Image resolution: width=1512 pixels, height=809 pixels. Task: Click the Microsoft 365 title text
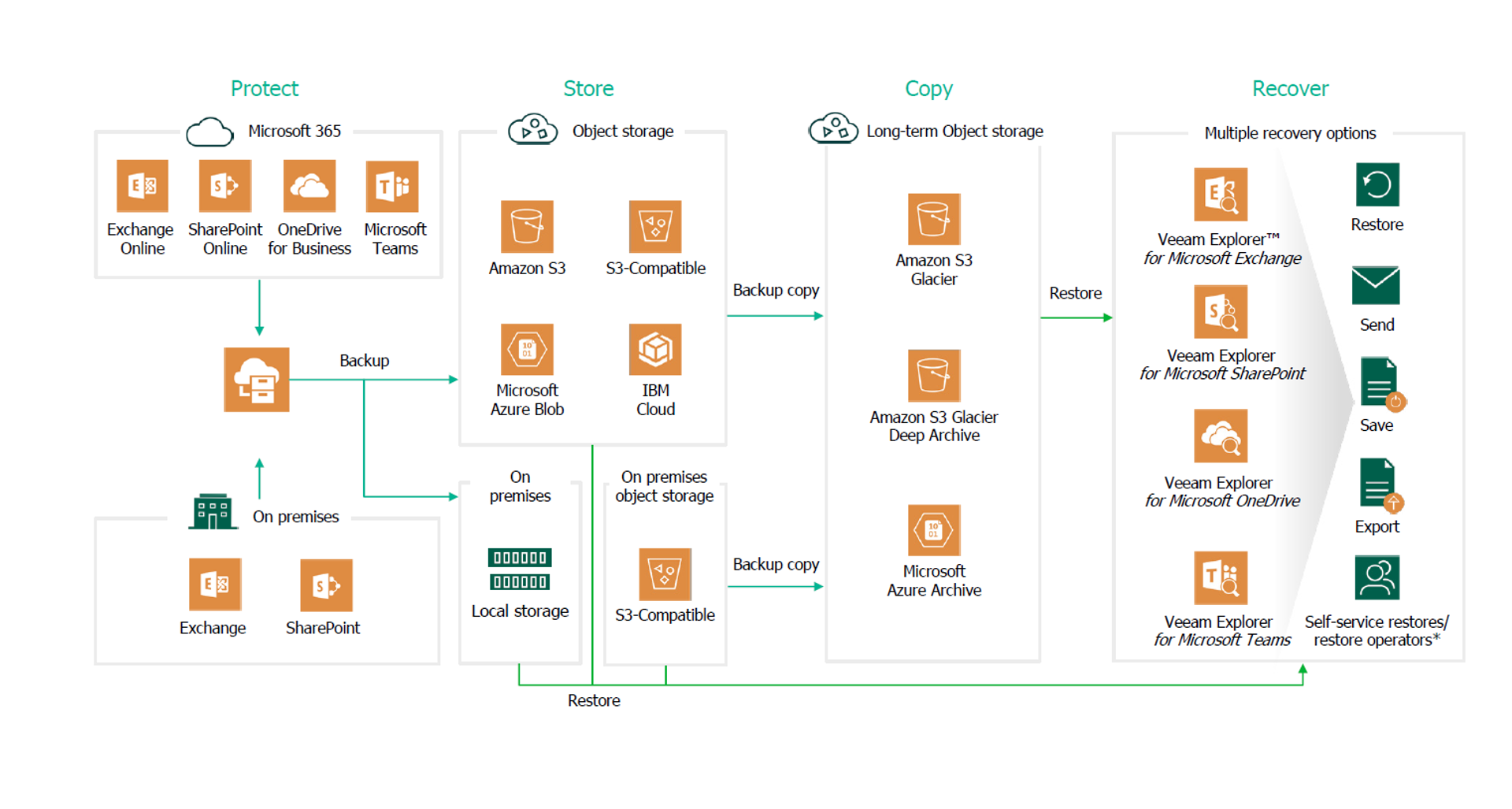tap(295, 131)
